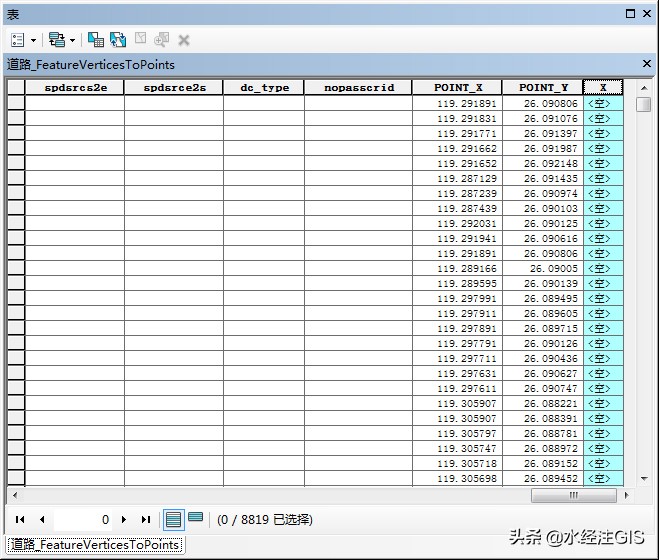Open the Table Options menu icon
The height and width of the screenshot is (560, 659).
17,40
